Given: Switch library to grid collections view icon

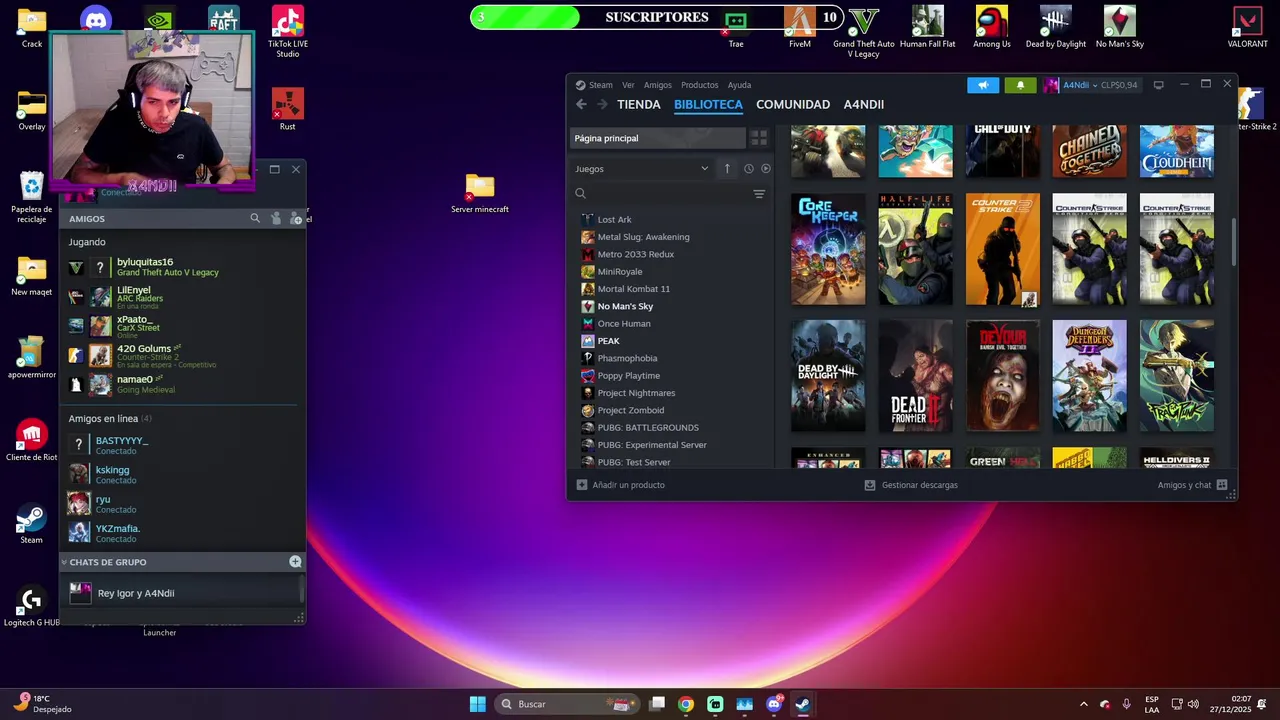Looking at the screenshot, I should (x=759, y=138).
